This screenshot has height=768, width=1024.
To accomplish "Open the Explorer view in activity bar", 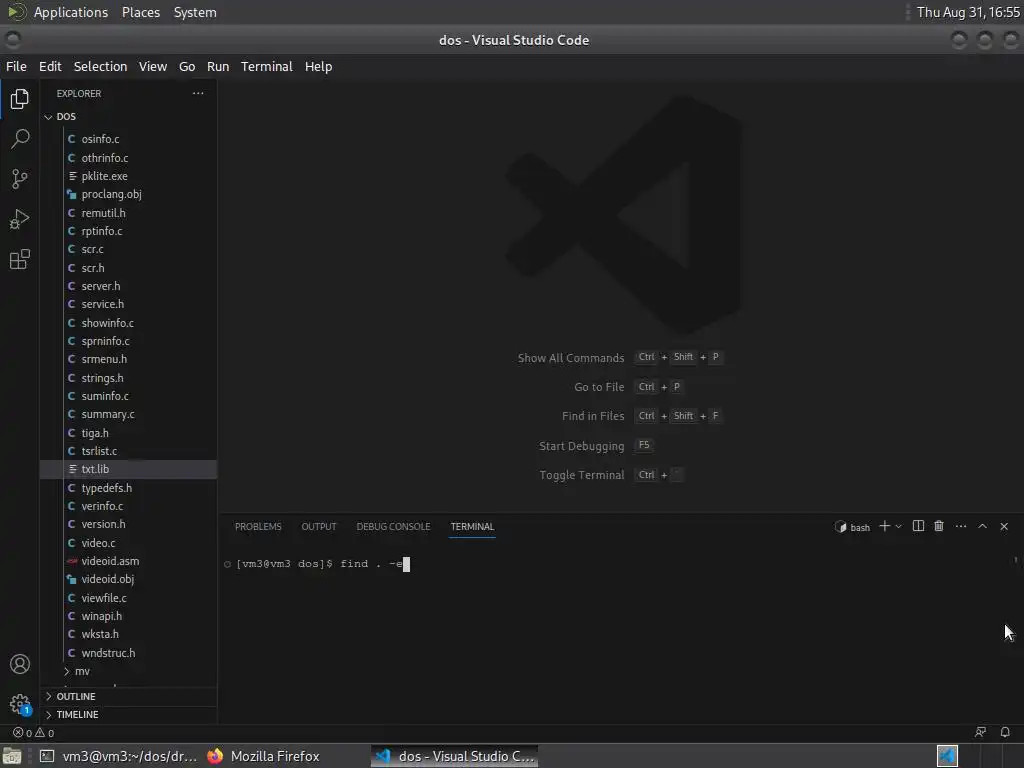I will tap(20, 99).
